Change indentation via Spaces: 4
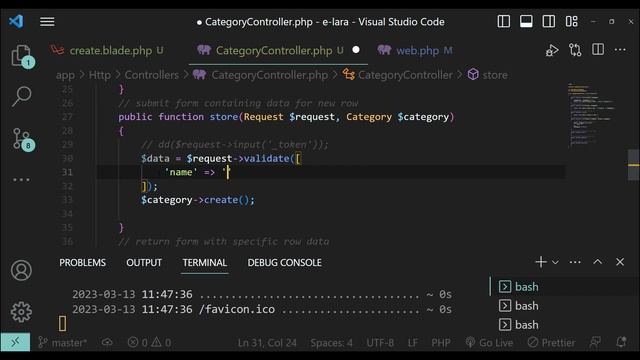640x360 pixels. tap(331, 343)
